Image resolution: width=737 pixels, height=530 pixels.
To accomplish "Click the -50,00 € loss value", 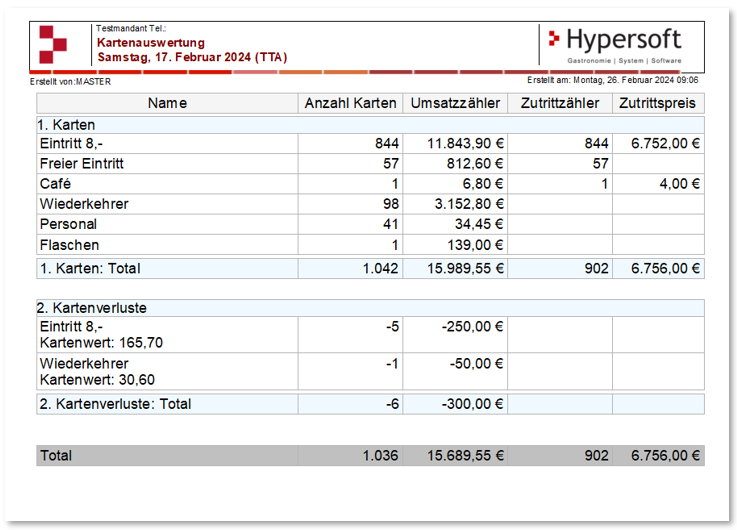I will [477, 364].
